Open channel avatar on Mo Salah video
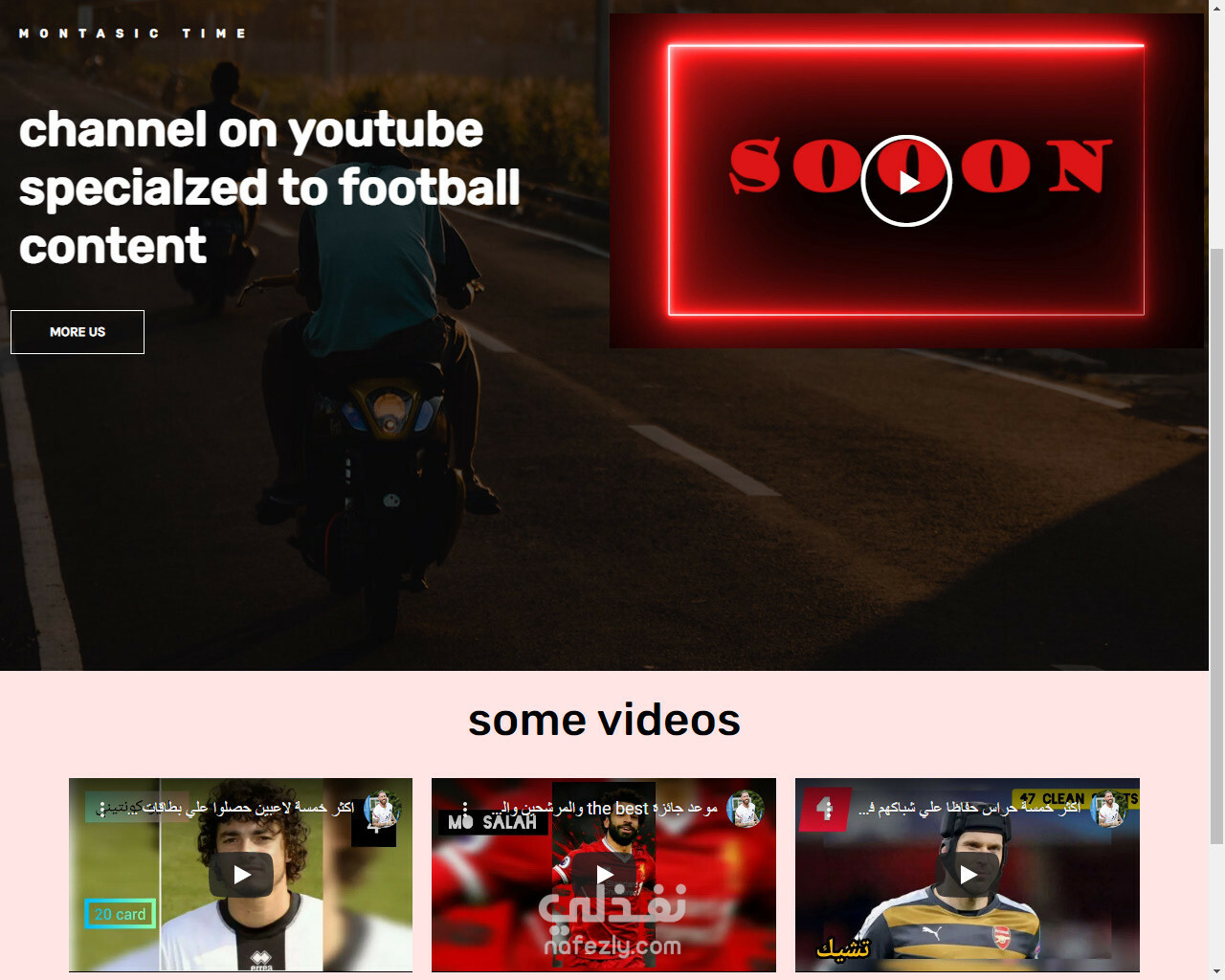 coord(746,809)
